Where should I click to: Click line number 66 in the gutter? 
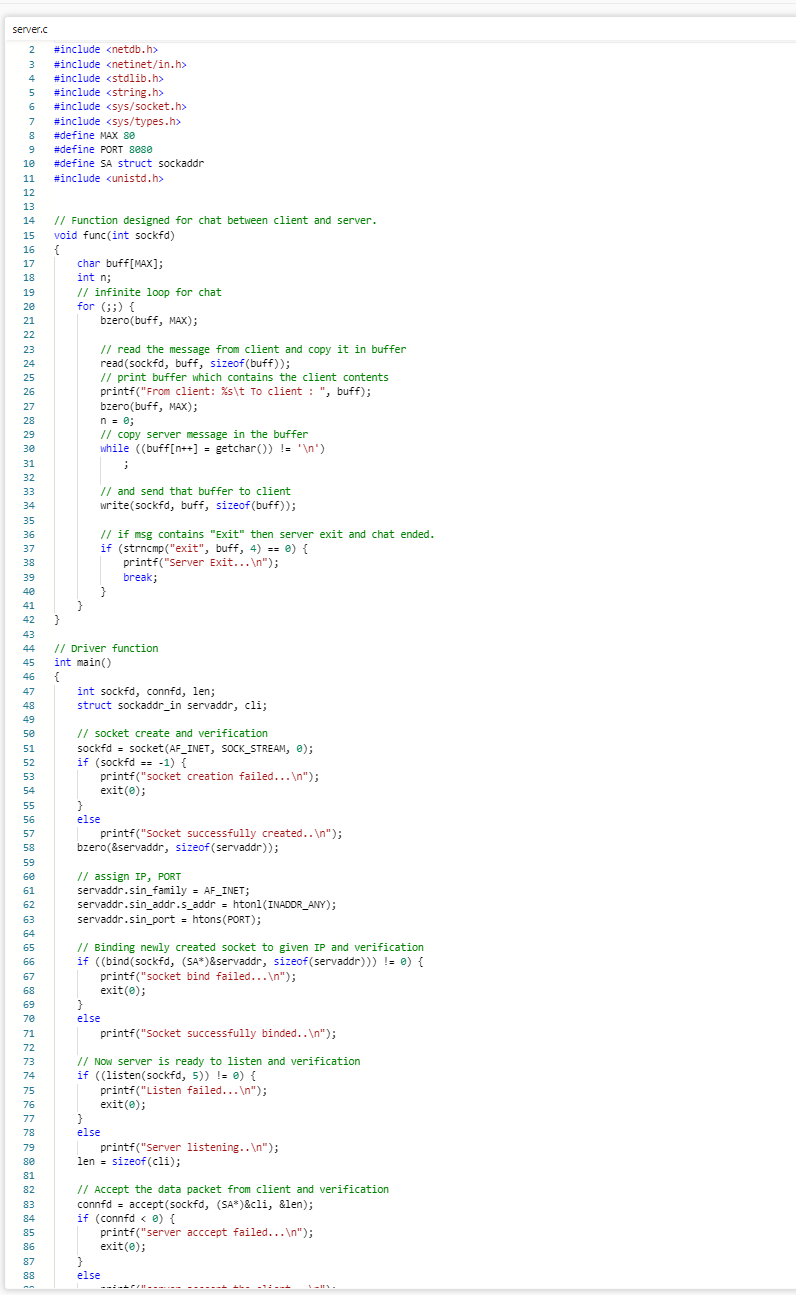[29, 961]
